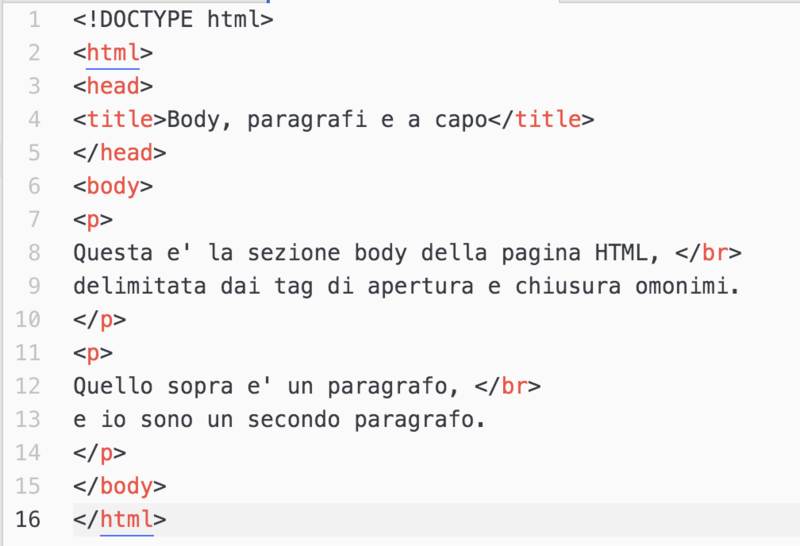Click the closing head tag on line 5
The image size is (800, 546).
pos(119,153)
